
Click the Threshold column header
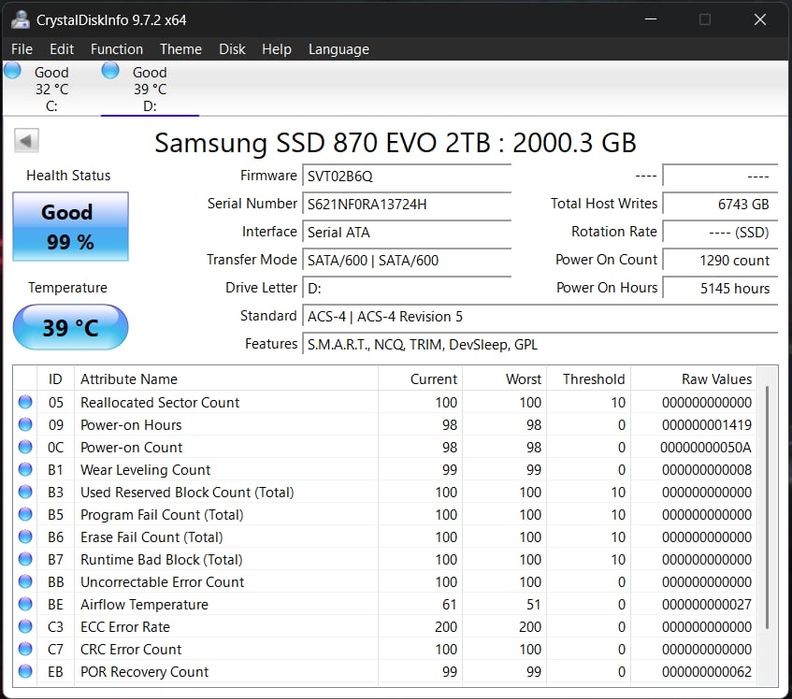coord(588,379)
